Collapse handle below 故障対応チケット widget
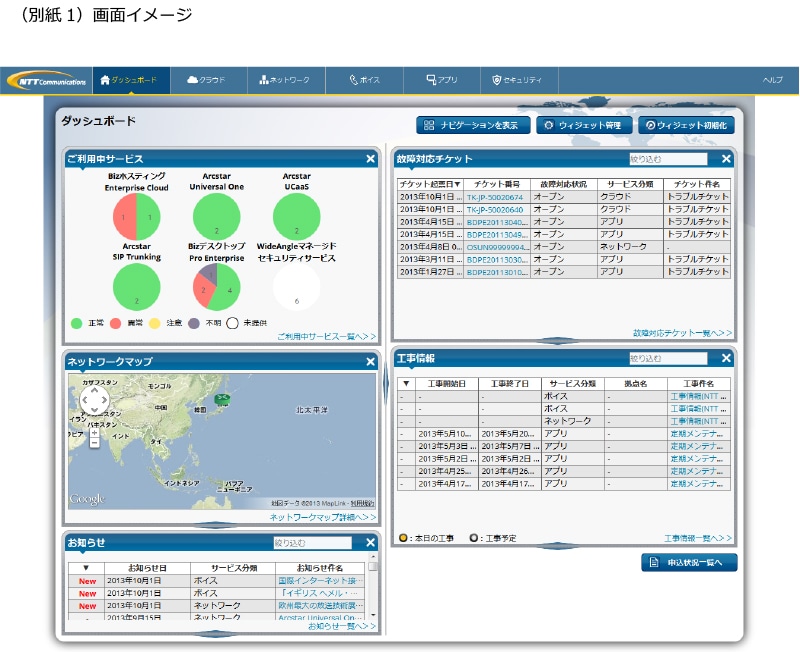 558,341
